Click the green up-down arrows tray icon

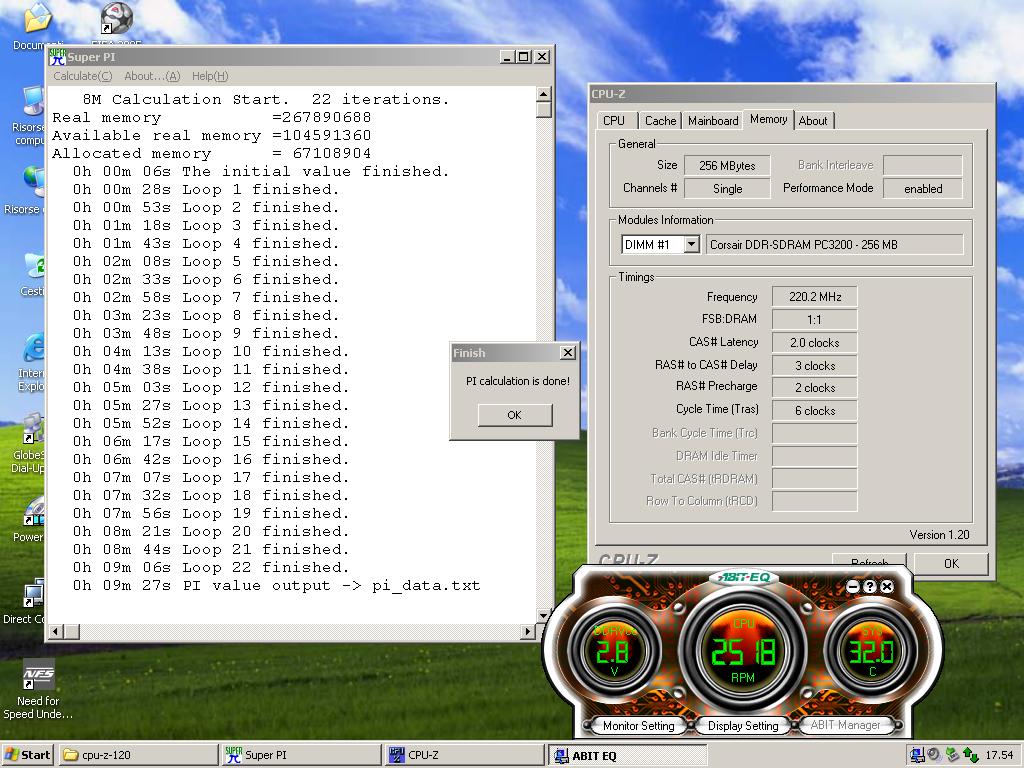coord(970,755)
